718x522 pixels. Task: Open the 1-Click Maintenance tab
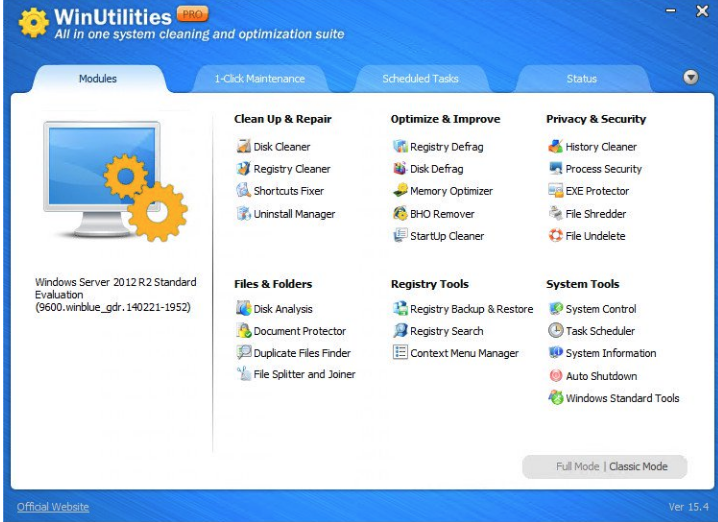coord(260,78)
